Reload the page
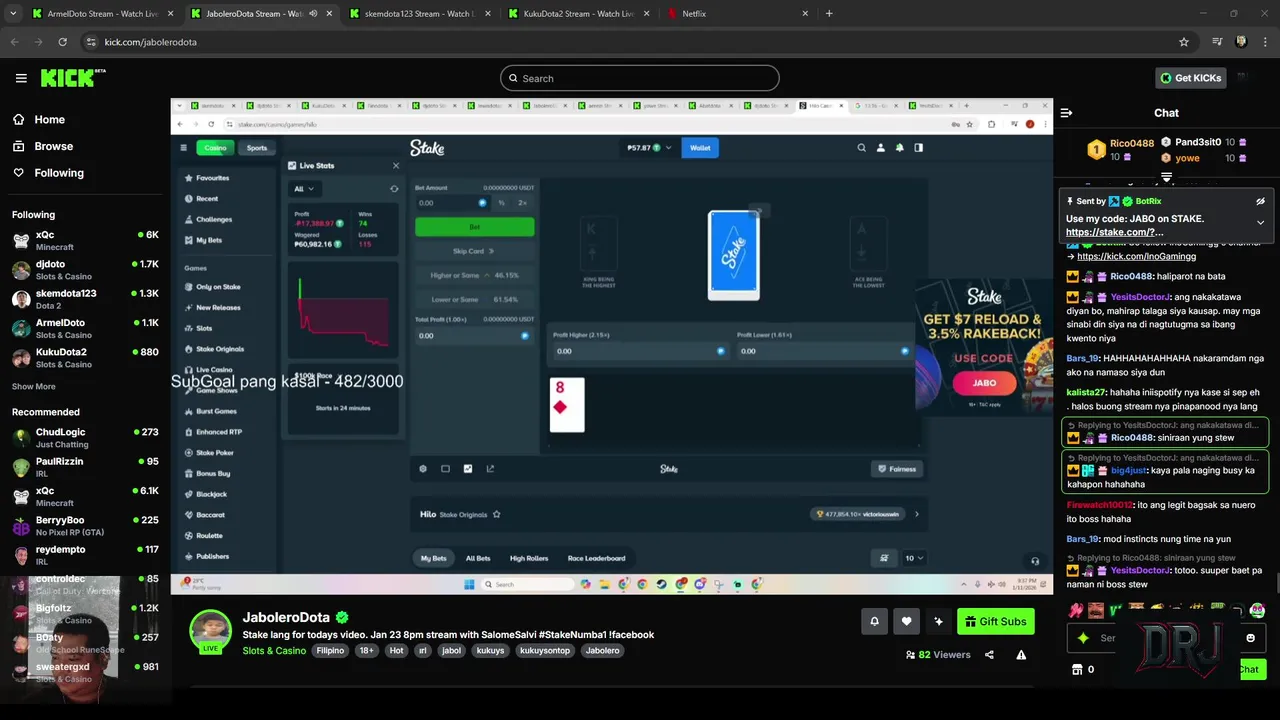 [62, 42]
